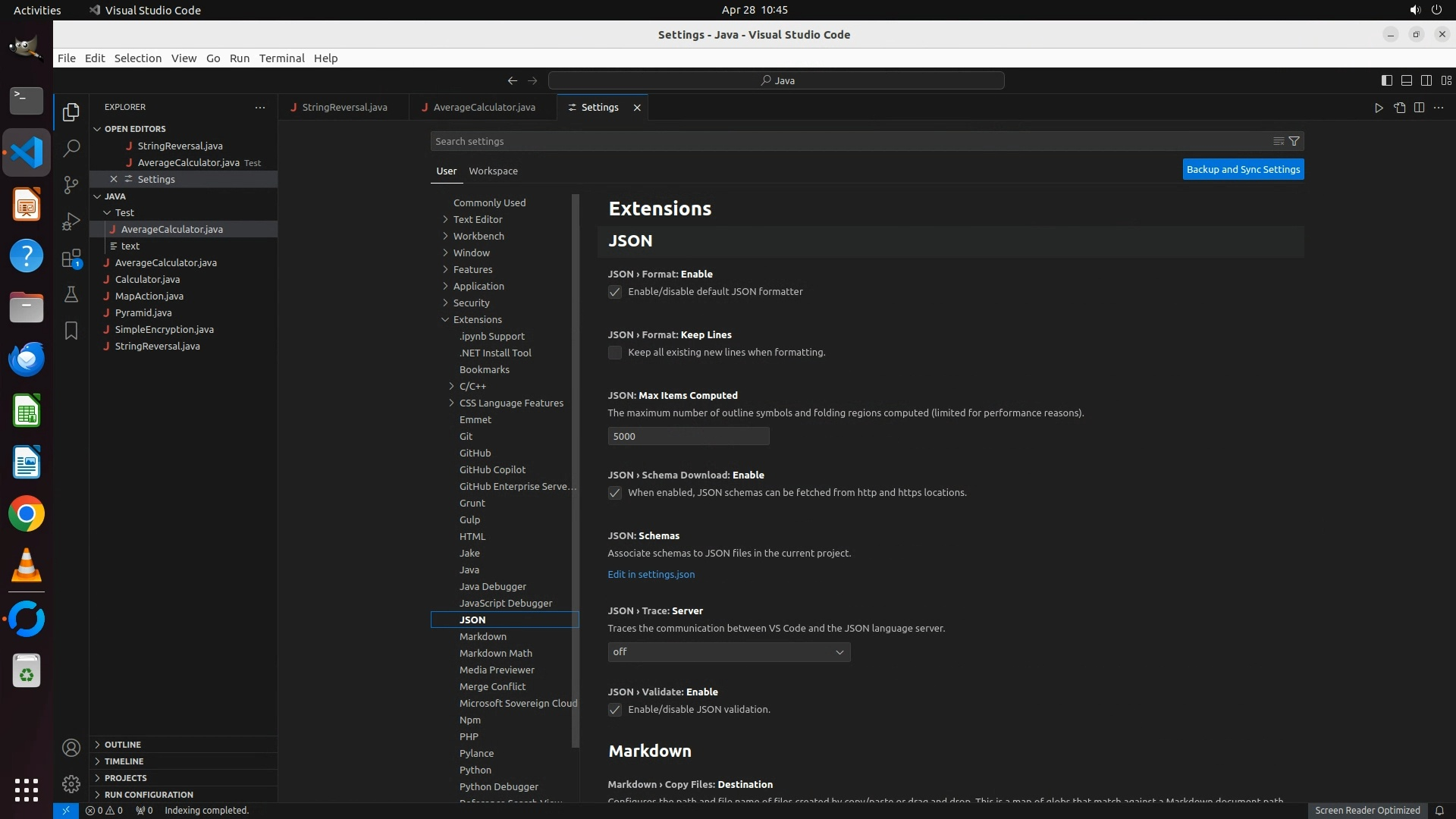This screenshot has width=1456, height=819.
Task: Click Edit in settings.json link
Action: (651, 574)
